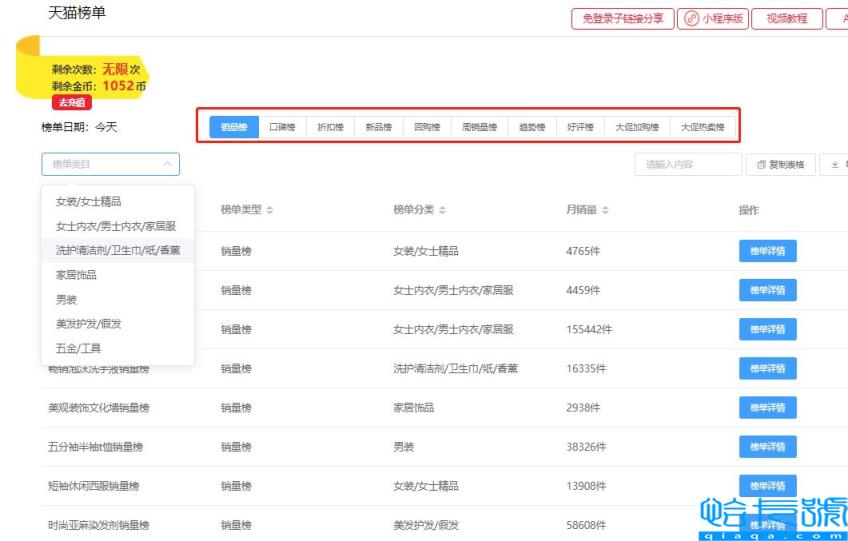Choose 美发护发/假发 from category list

117,324
